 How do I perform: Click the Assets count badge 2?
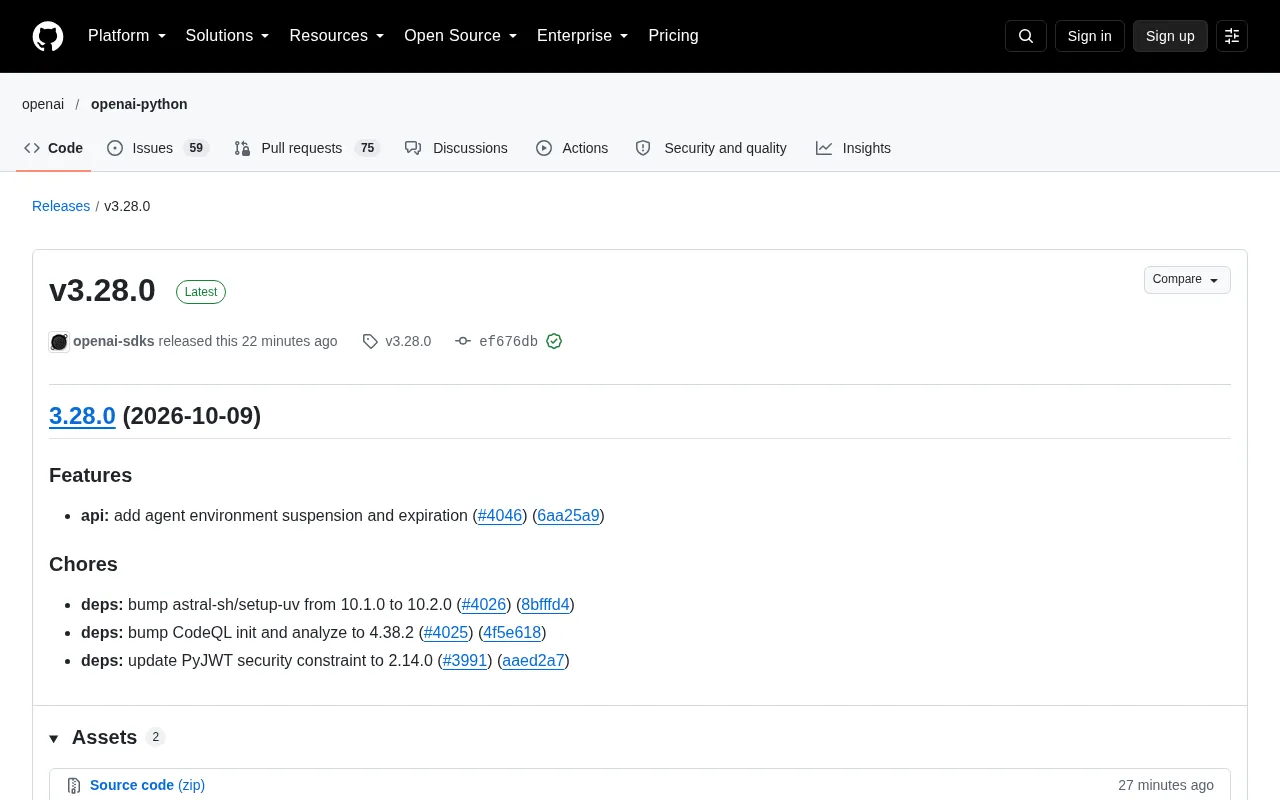pos(155,737)
